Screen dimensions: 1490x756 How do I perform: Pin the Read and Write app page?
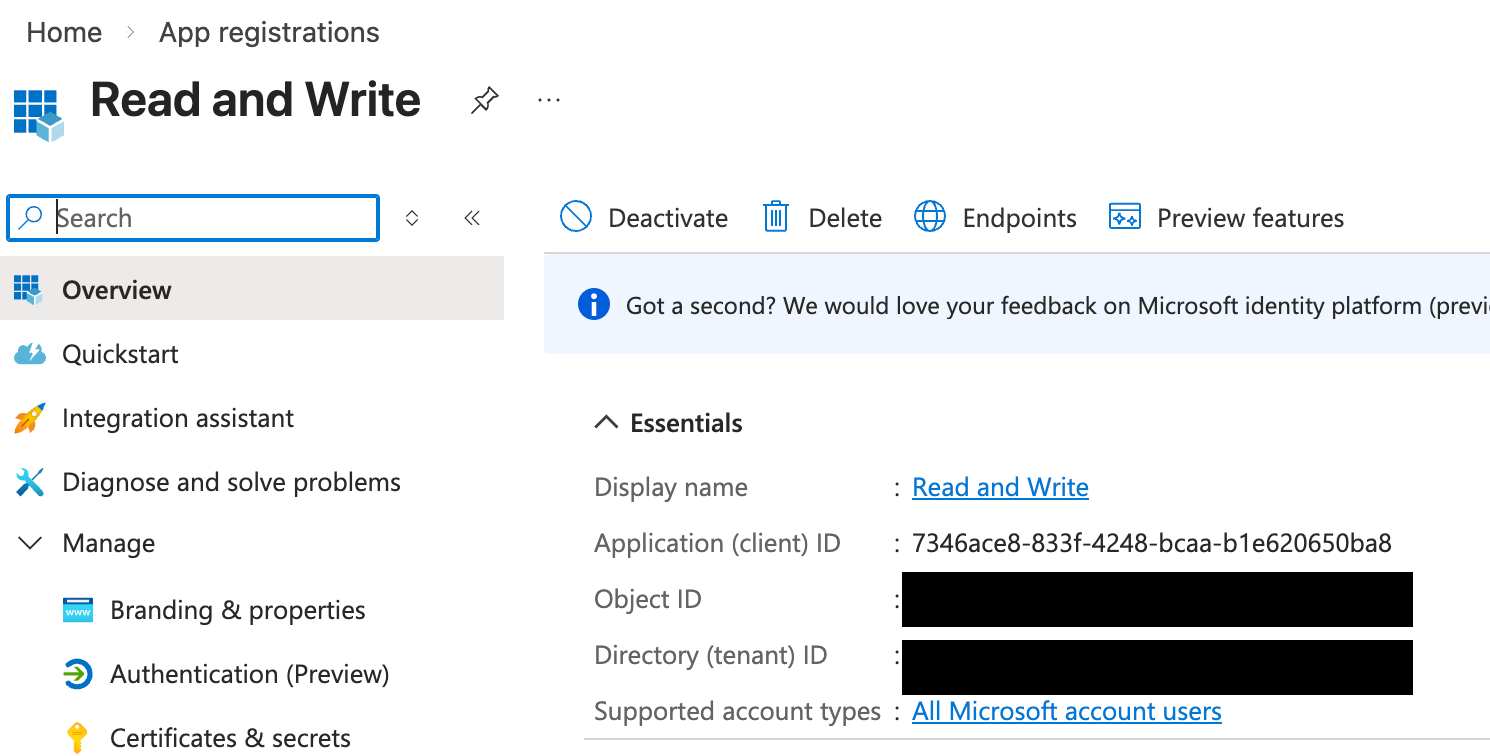coord(484,100)
